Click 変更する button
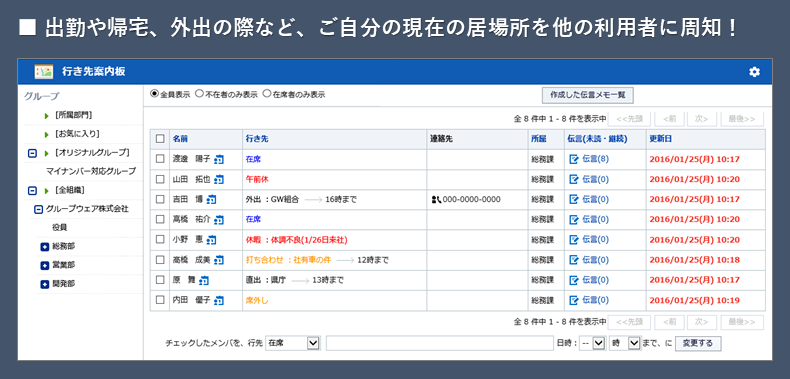The width and height of the screenshot is (790, 379). point(698,343)
